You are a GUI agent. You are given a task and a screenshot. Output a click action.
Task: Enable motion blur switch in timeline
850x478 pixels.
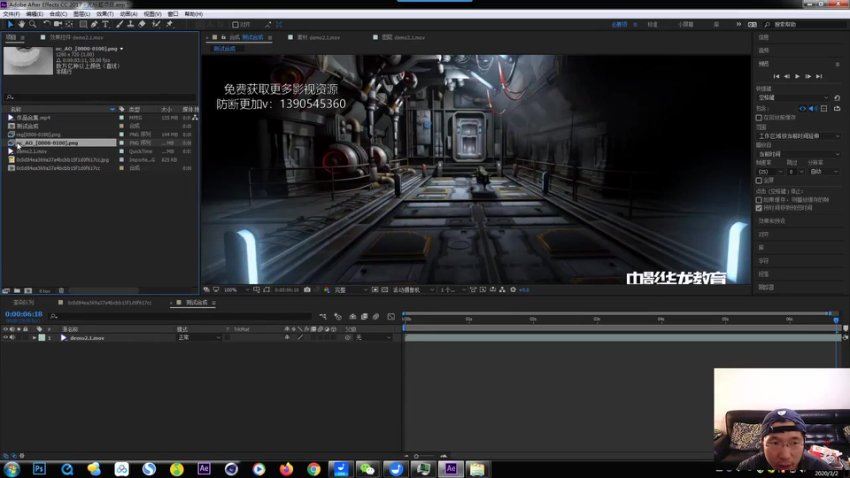pos(376,316)
